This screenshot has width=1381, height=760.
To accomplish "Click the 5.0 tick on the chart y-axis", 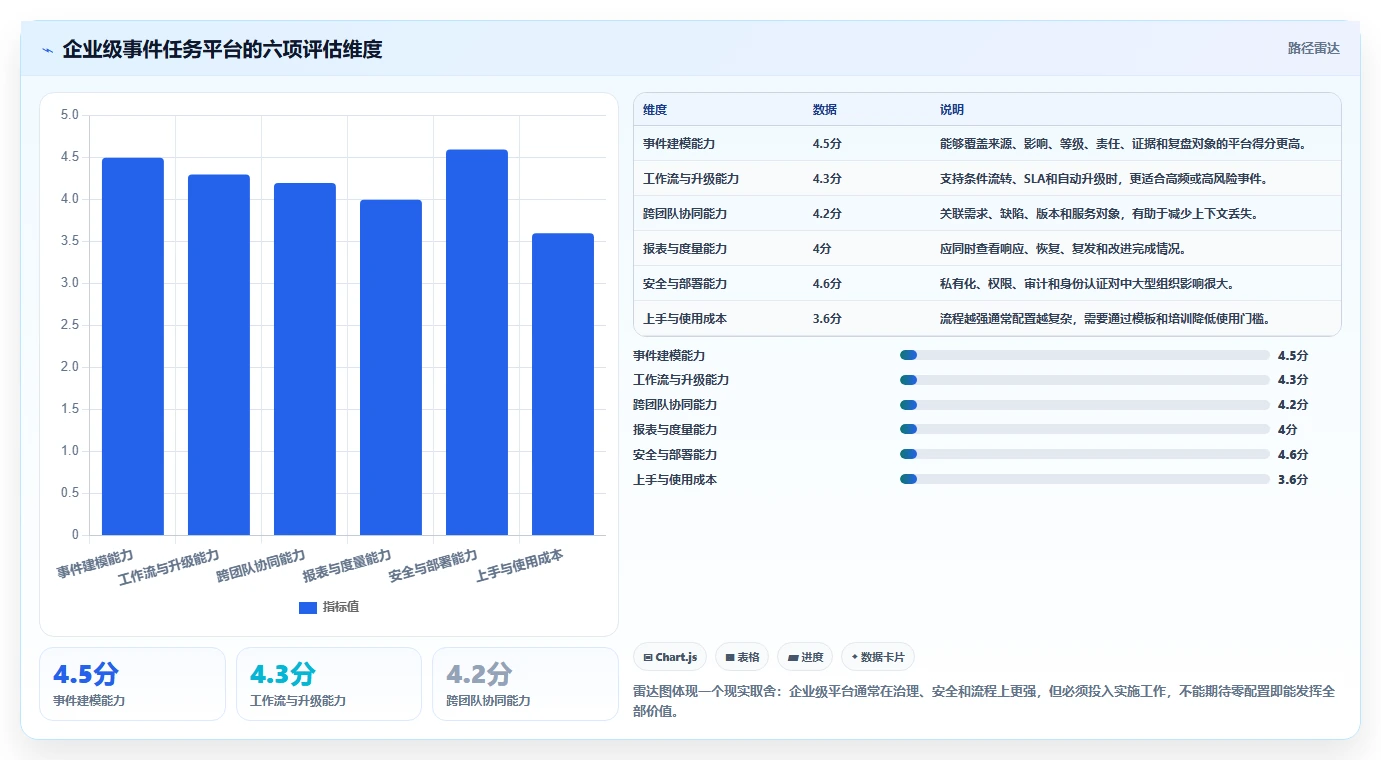I will tap(69, 115).
